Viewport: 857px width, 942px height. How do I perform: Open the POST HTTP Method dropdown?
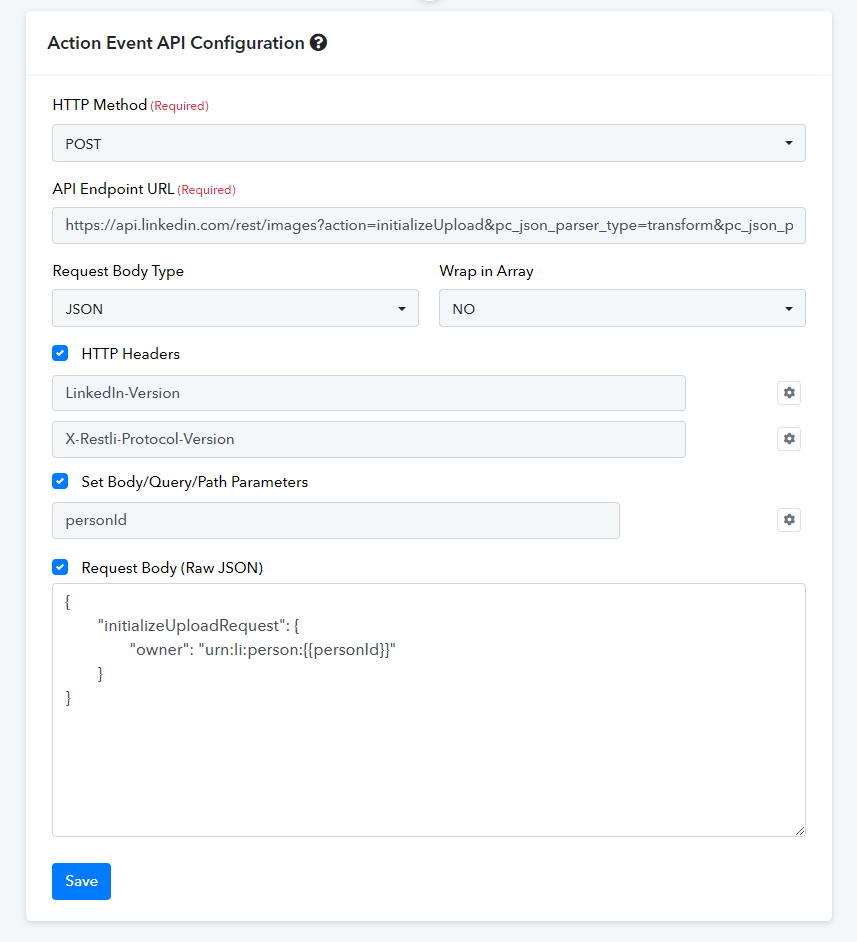(x=429, y=143)
